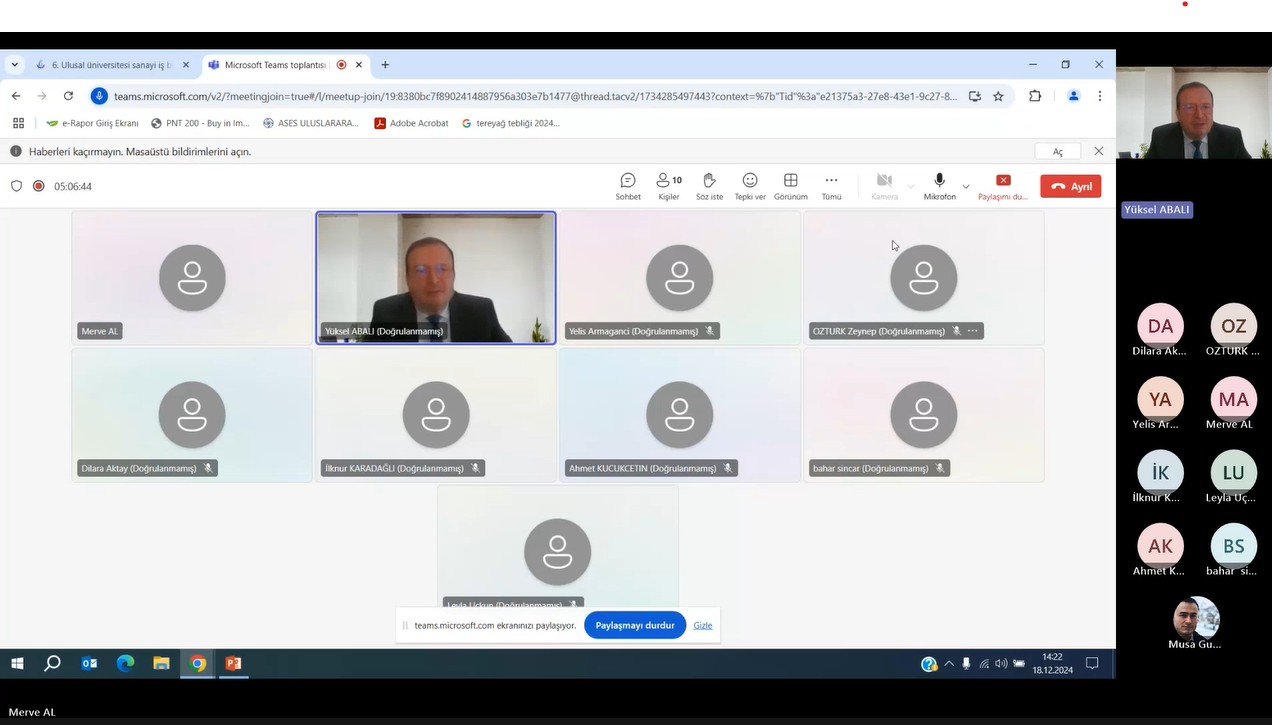1272x725 pixels.
Task: Click the Gizle link
Action: tap(703, 625)
